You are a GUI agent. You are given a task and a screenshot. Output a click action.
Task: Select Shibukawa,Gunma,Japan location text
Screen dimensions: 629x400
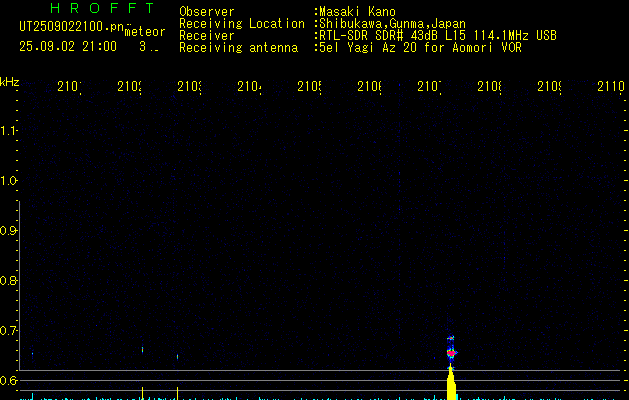(392, 24)
